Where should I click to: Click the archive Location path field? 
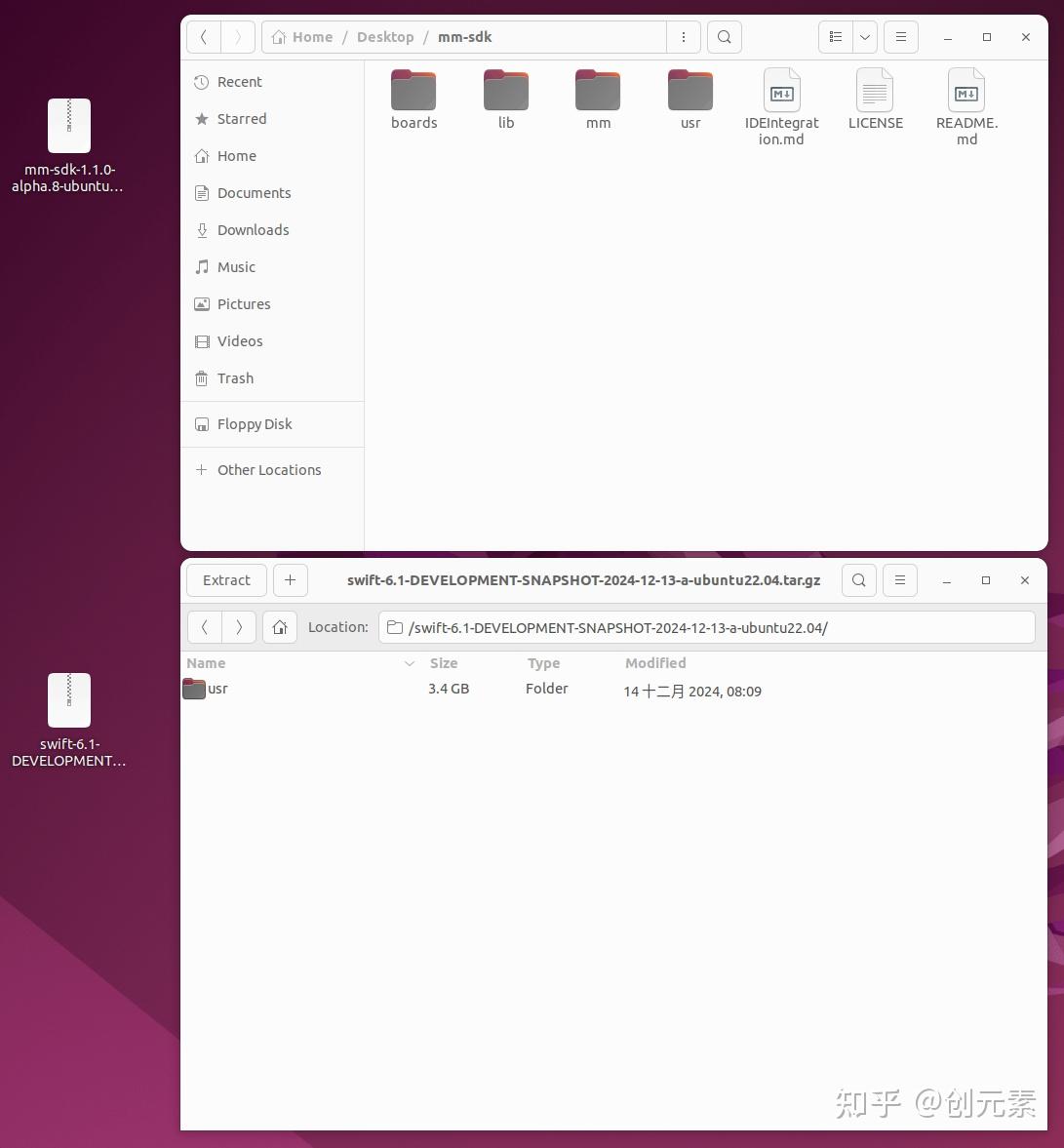[707, 627]
